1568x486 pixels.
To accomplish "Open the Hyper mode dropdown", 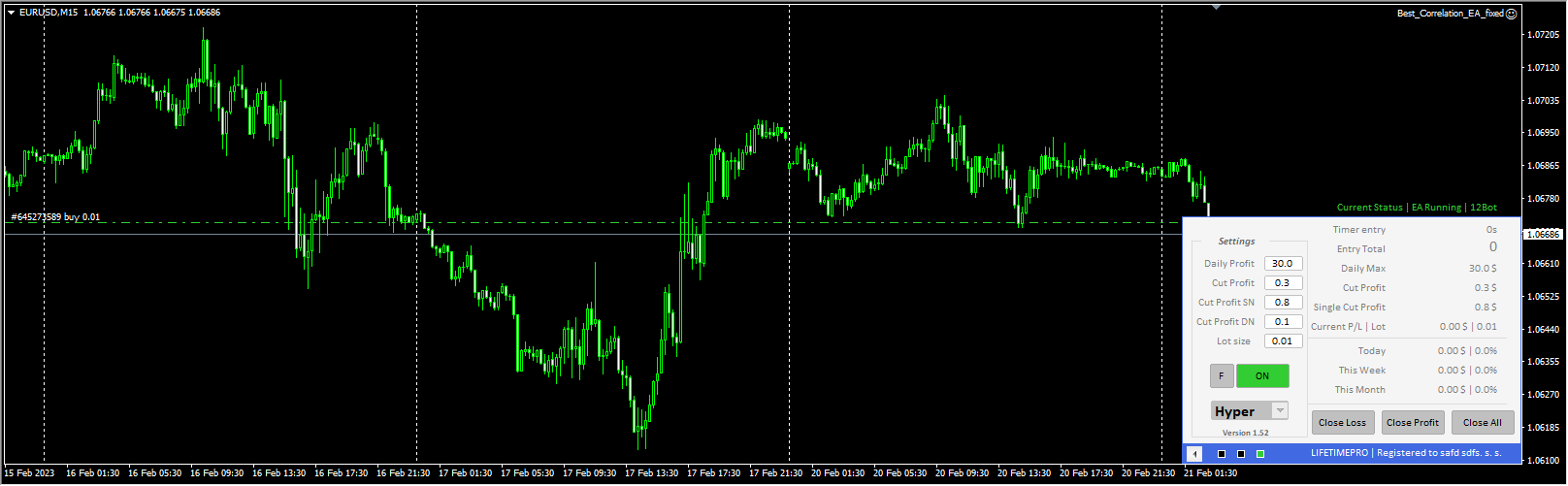I will [x=1250, y=411].
